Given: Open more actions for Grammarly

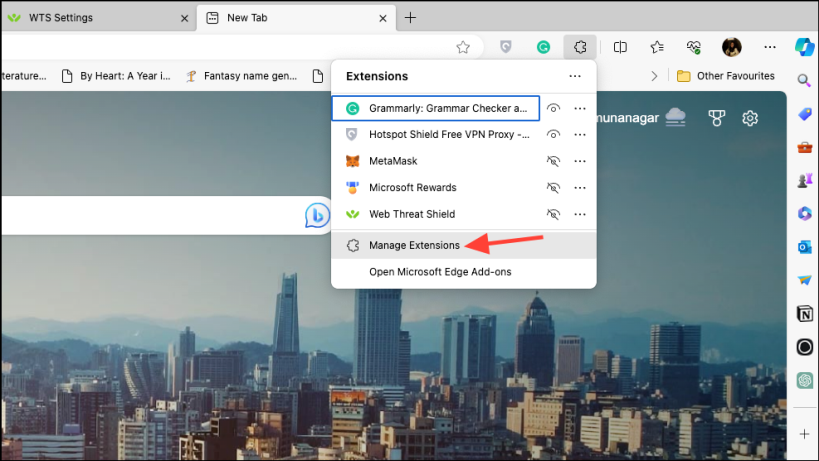Looking at the screenshot, I should coord(580,108).
